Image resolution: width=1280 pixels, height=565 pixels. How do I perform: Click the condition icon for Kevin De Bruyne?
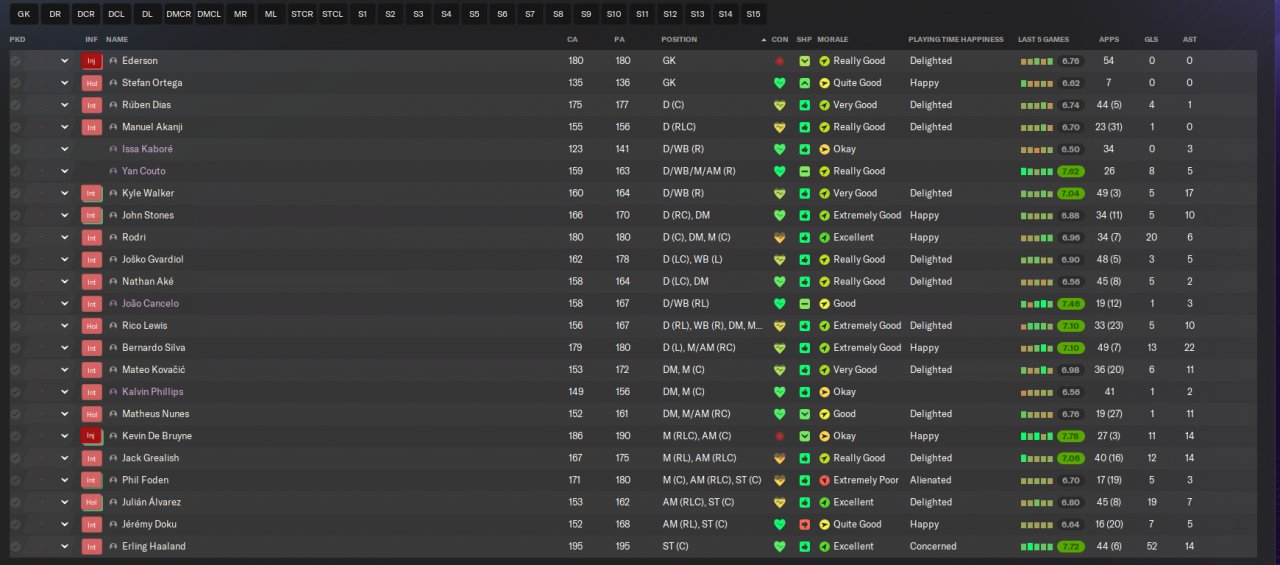[779, 436]
